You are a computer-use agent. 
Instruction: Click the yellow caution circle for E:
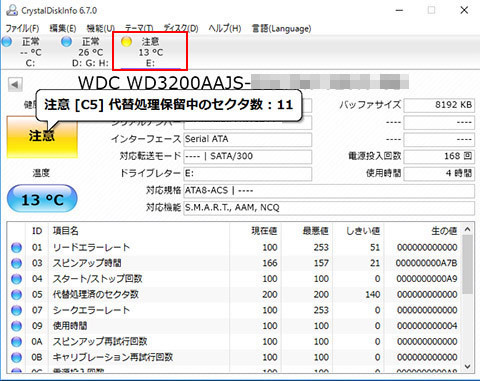tap(126, 42)
